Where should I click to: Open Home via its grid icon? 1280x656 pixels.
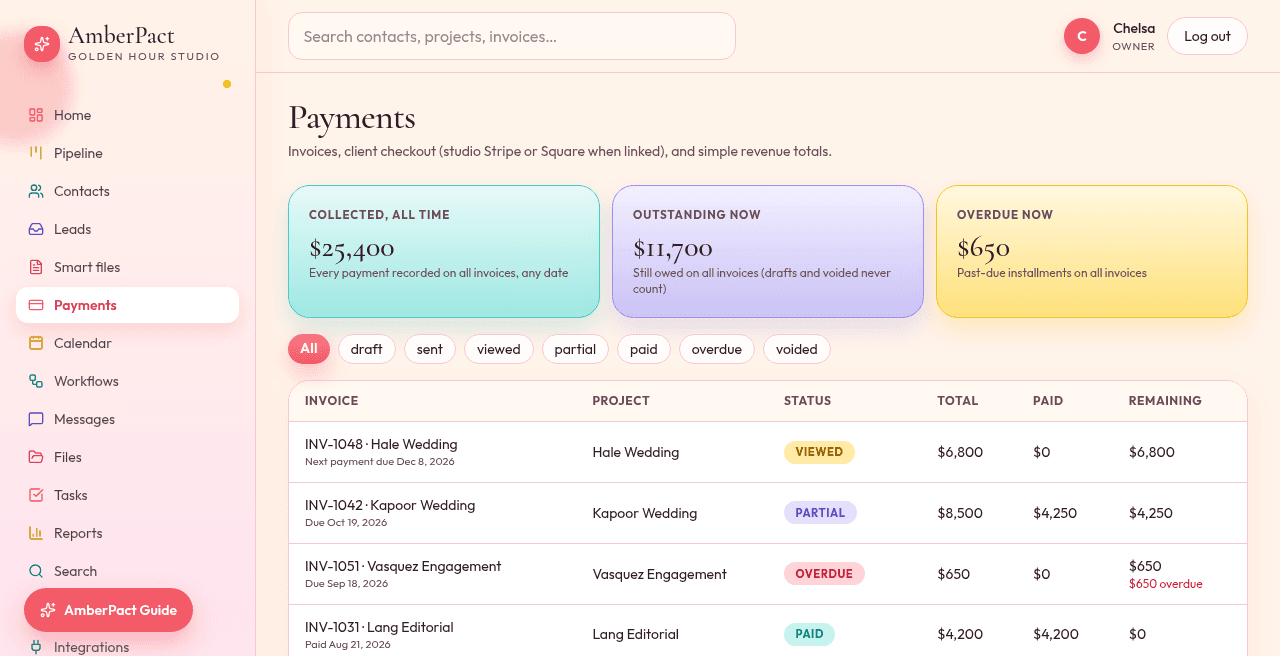[36, 115]
